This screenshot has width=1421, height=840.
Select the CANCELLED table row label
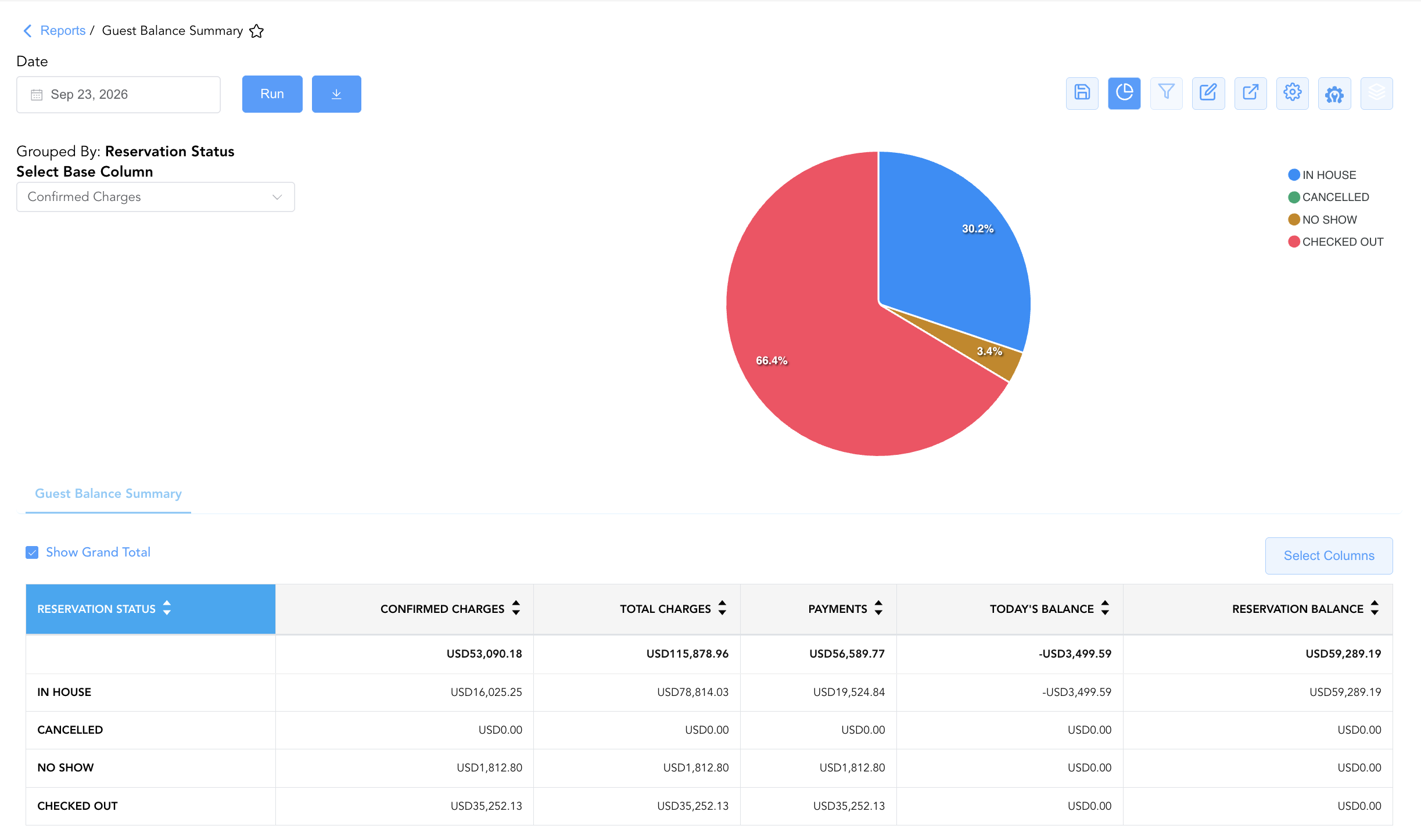click(70, 730)
